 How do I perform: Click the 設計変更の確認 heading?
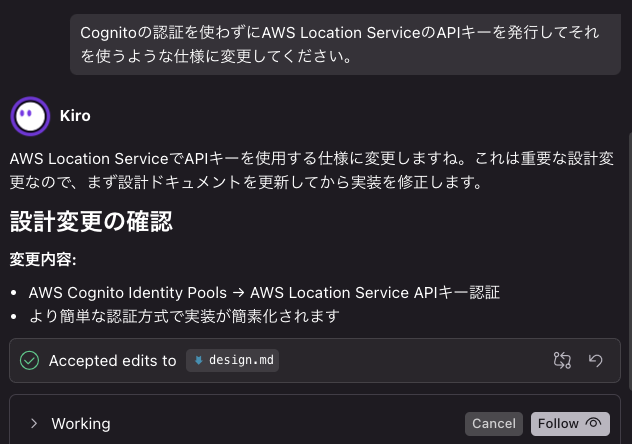pos(91,221)
